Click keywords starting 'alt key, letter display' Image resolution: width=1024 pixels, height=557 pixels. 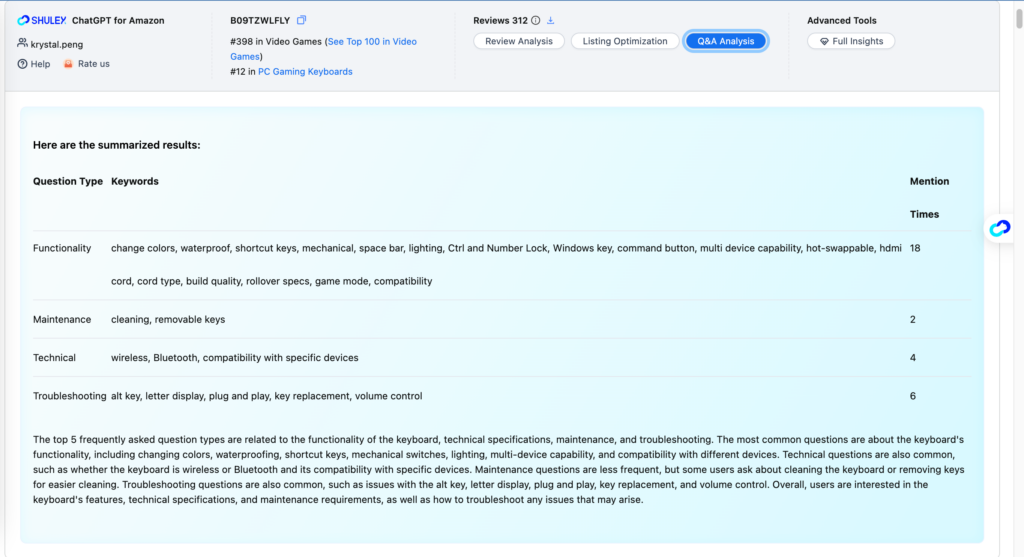[266, 396]
